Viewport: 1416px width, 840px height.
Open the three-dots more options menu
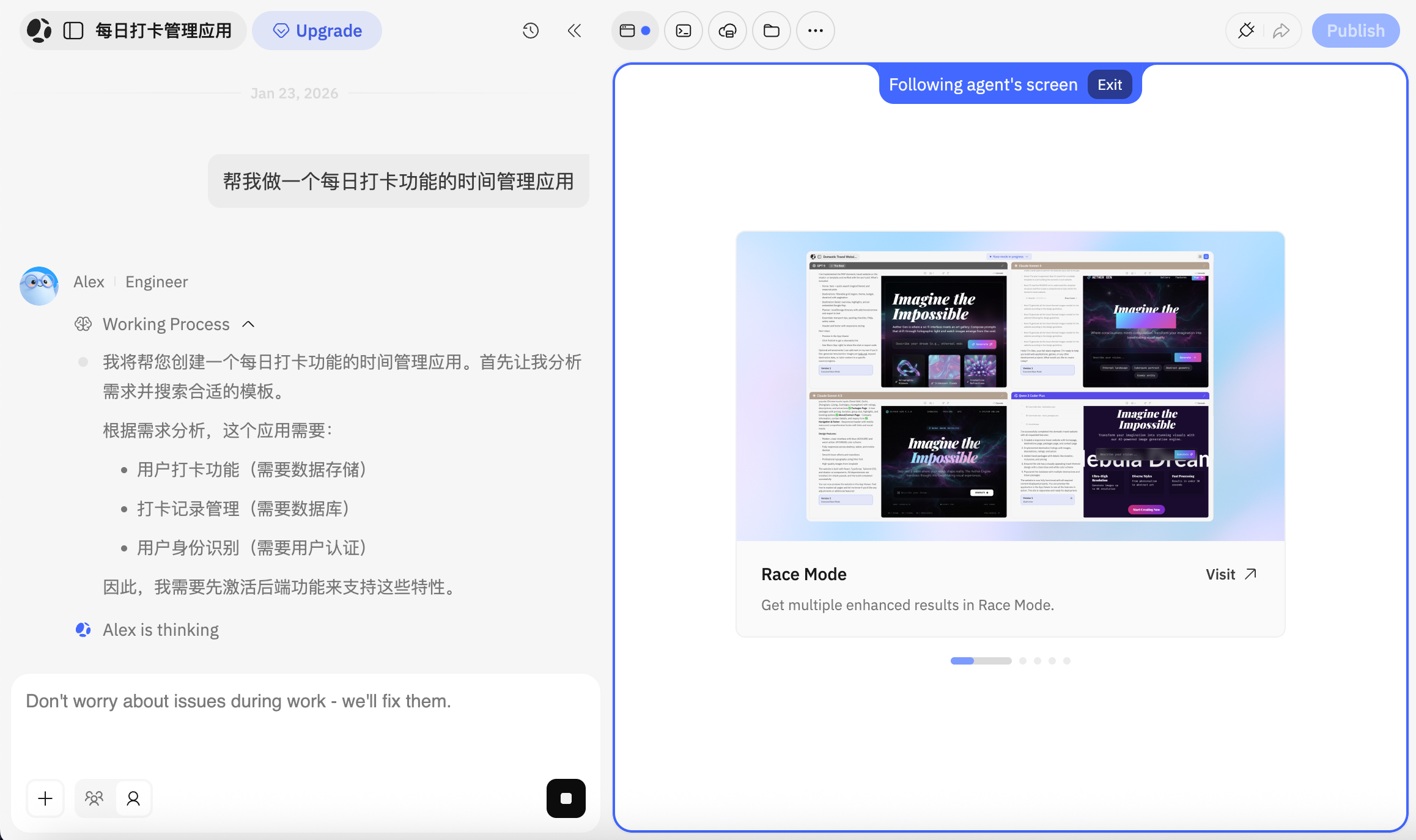(x=815, y=31)
